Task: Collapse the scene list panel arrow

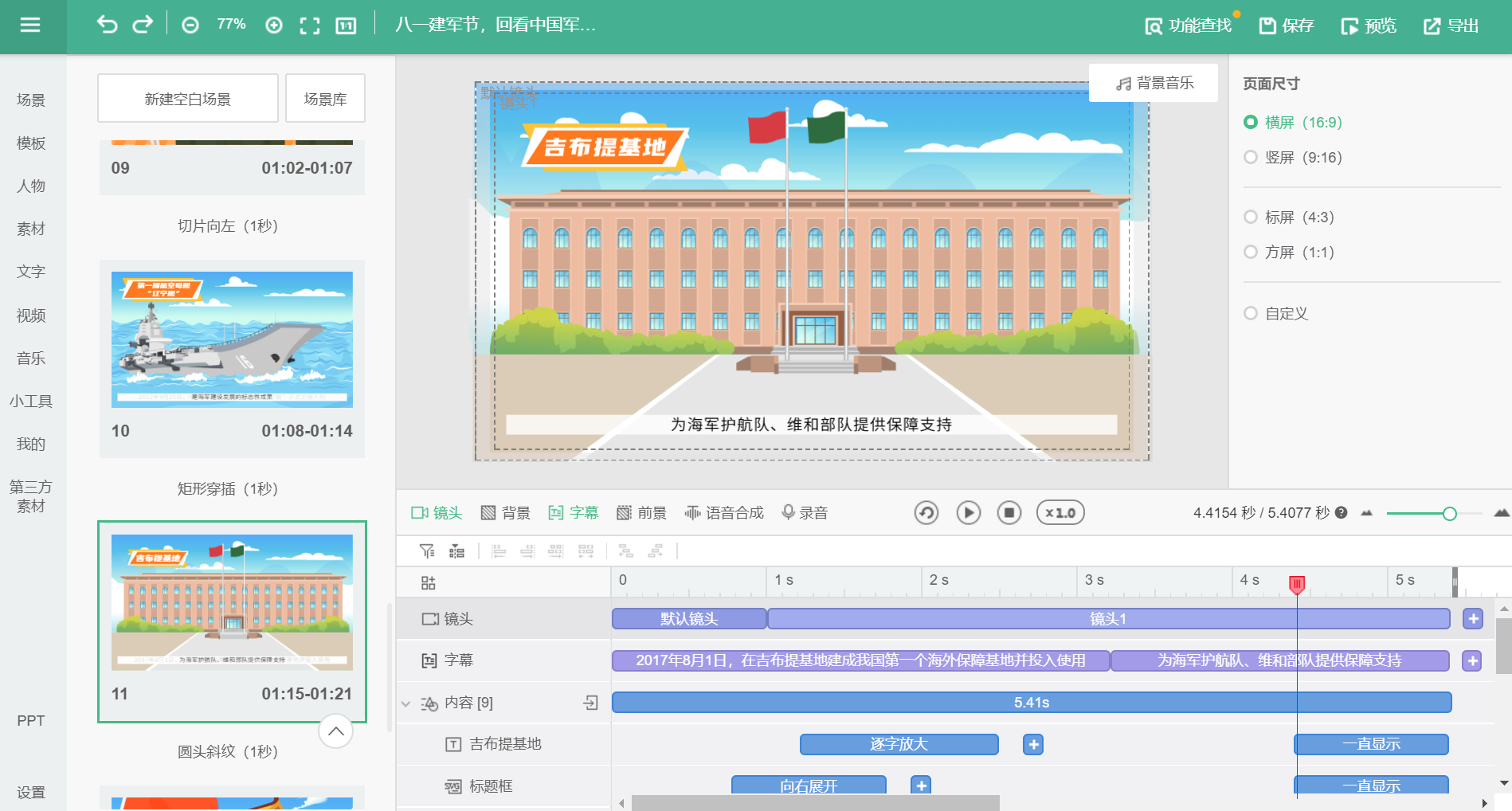Action: pyautogui.click(x=335, y=731)
